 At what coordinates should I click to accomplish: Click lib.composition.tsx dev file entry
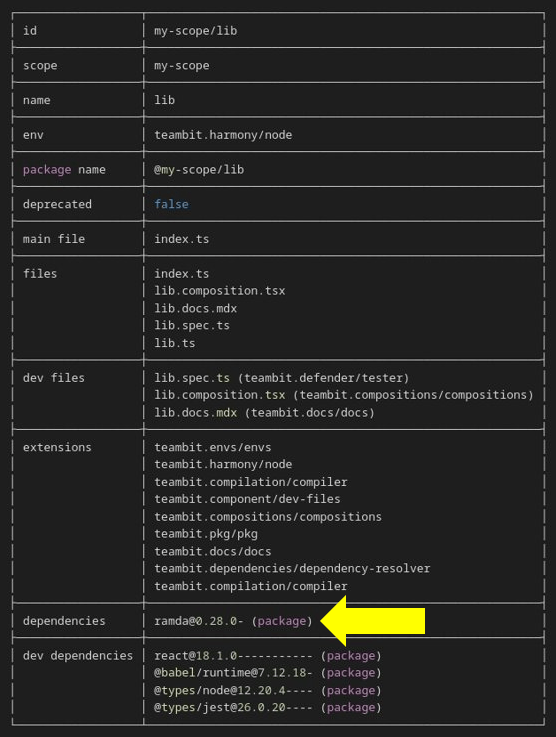tap(344, 395)
